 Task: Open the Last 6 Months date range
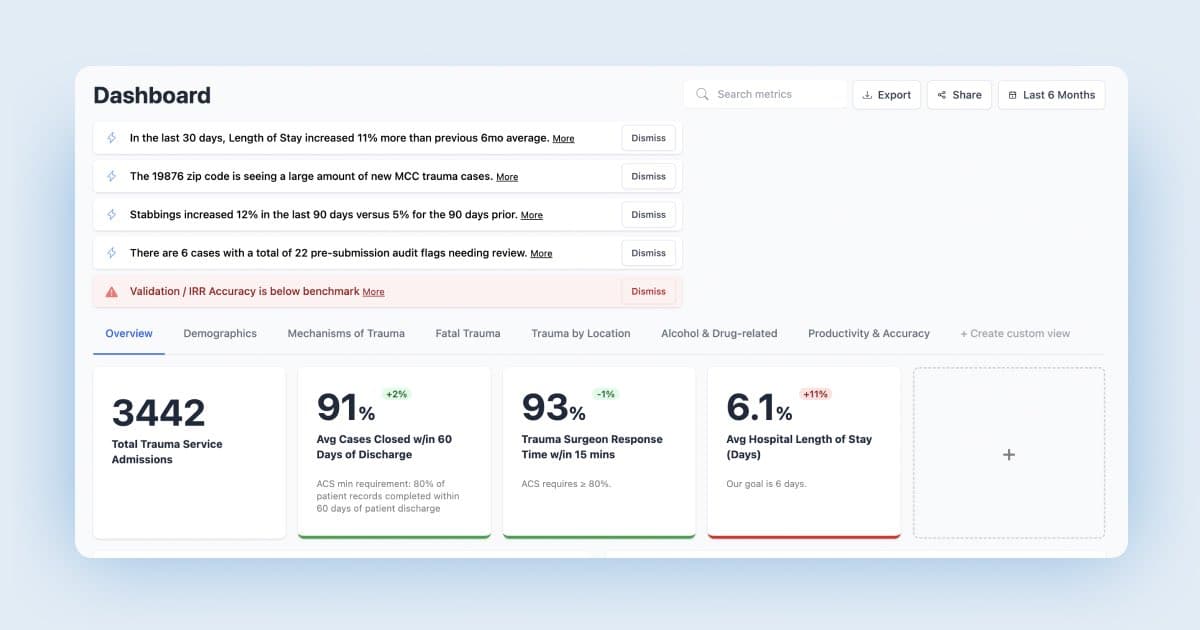[x=1051, y=95]
